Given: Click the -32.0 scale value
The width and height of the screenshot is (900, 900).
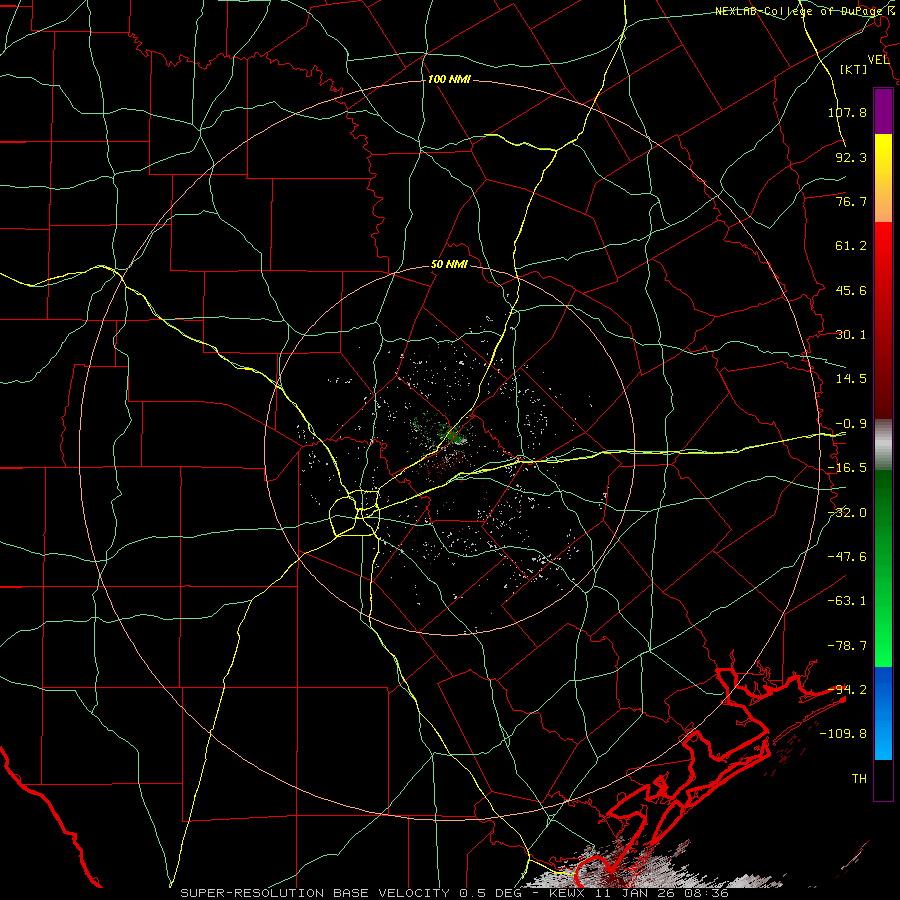Looking at the screenshot, I should click(847, 513).
